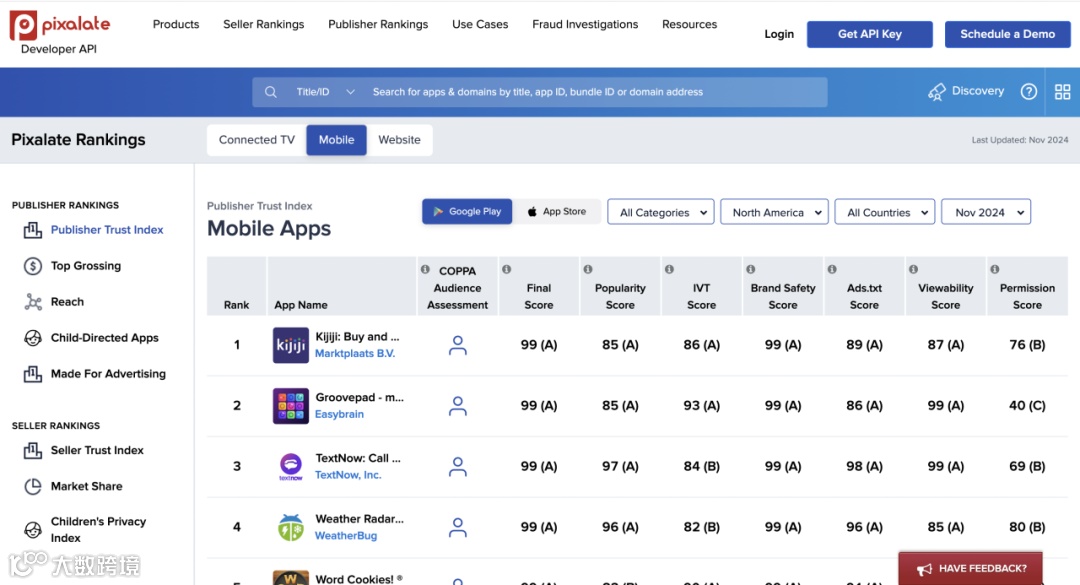Switch to the Connected TV tab
This screenshot has height=585, width=1080.
pyautogui.click(x=257, y=140)
